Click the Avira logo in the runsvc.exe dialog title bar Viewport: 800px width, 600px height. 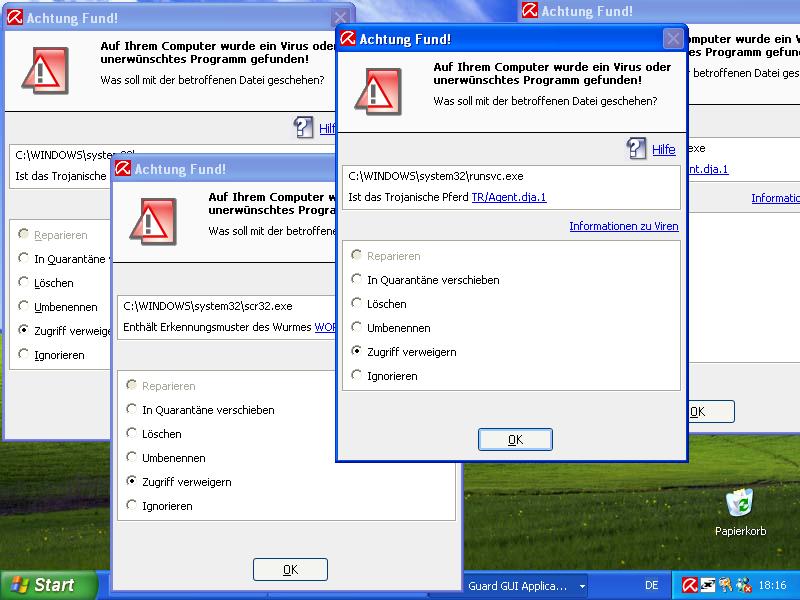pyautogui.click(x=348, y=38)
